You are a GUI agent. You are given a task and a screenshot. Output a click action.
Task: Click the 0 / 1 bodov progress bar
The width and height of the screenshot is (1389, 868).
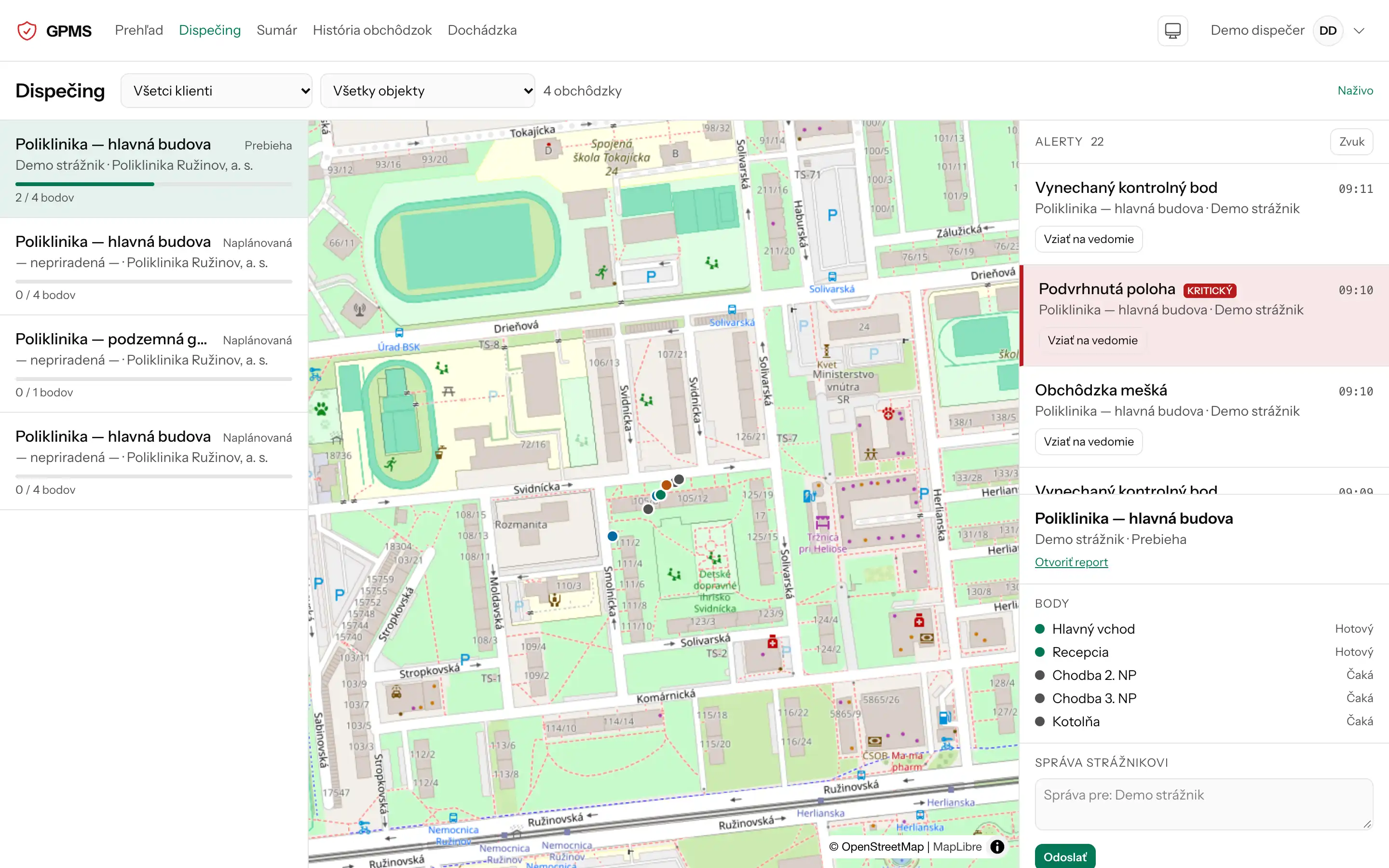tap(154, 379)
